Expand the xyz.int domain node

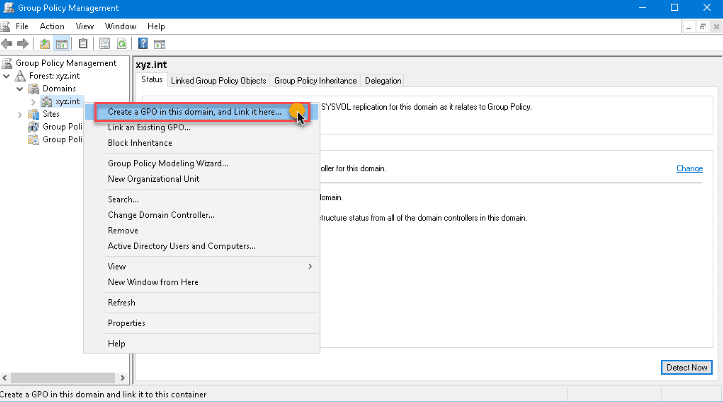33,101
